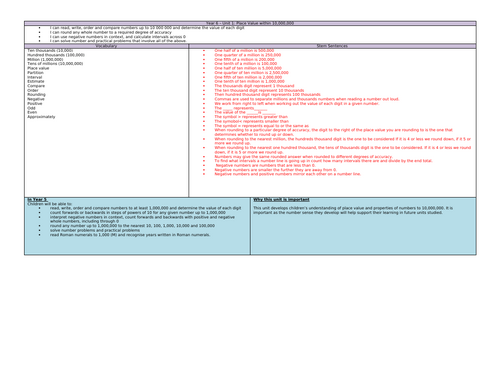Viewport: 500px width, 386px height.
Task: Click objective 'I can use negative numbers in context'
Action: (118, 37)
